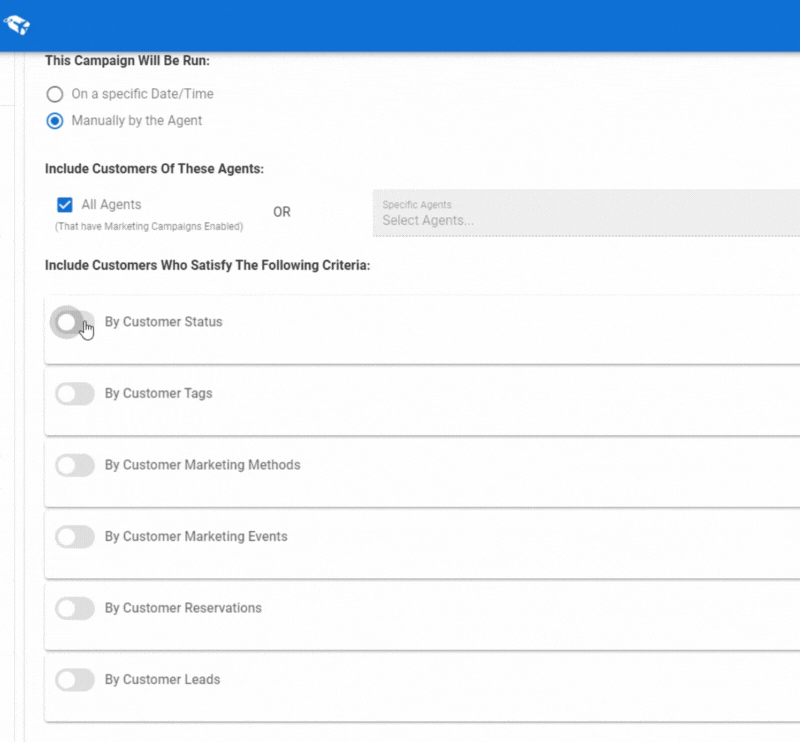Image resolution: width=800 pixels, height=742 pixels.
Task: Click the app logo in blue header
Action: (17, 24)
